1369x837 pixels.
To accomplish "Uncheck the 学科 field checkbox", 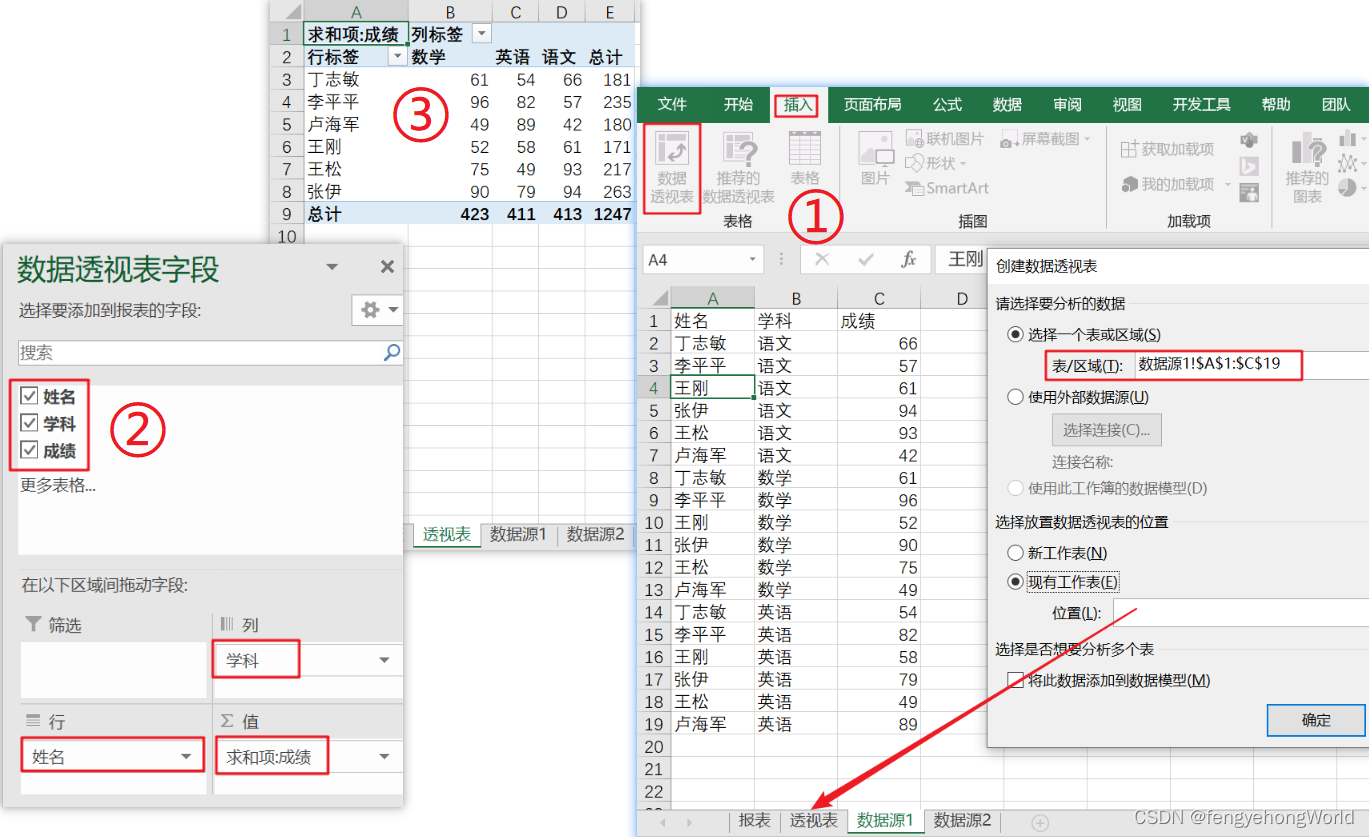I will (x=29, y=423).
